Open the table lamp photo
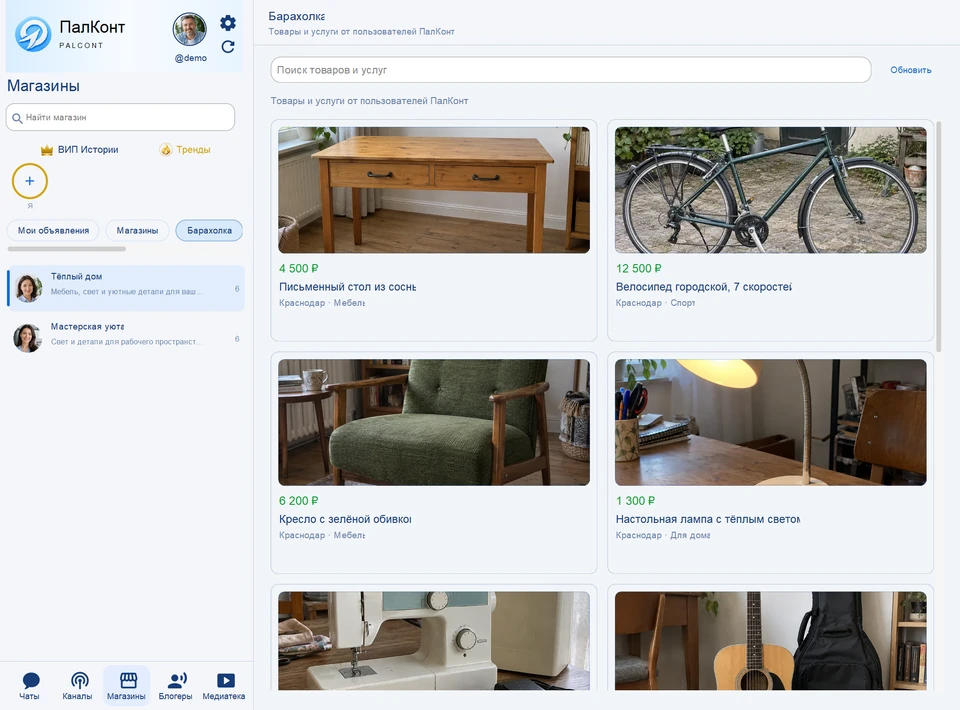 click(770, 422)
